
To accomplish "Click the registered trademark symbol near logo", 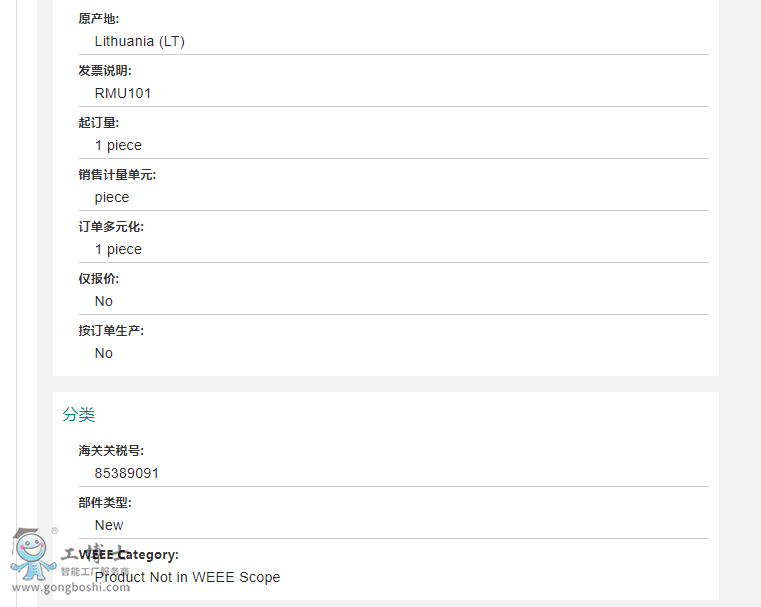I will [54, 530].
